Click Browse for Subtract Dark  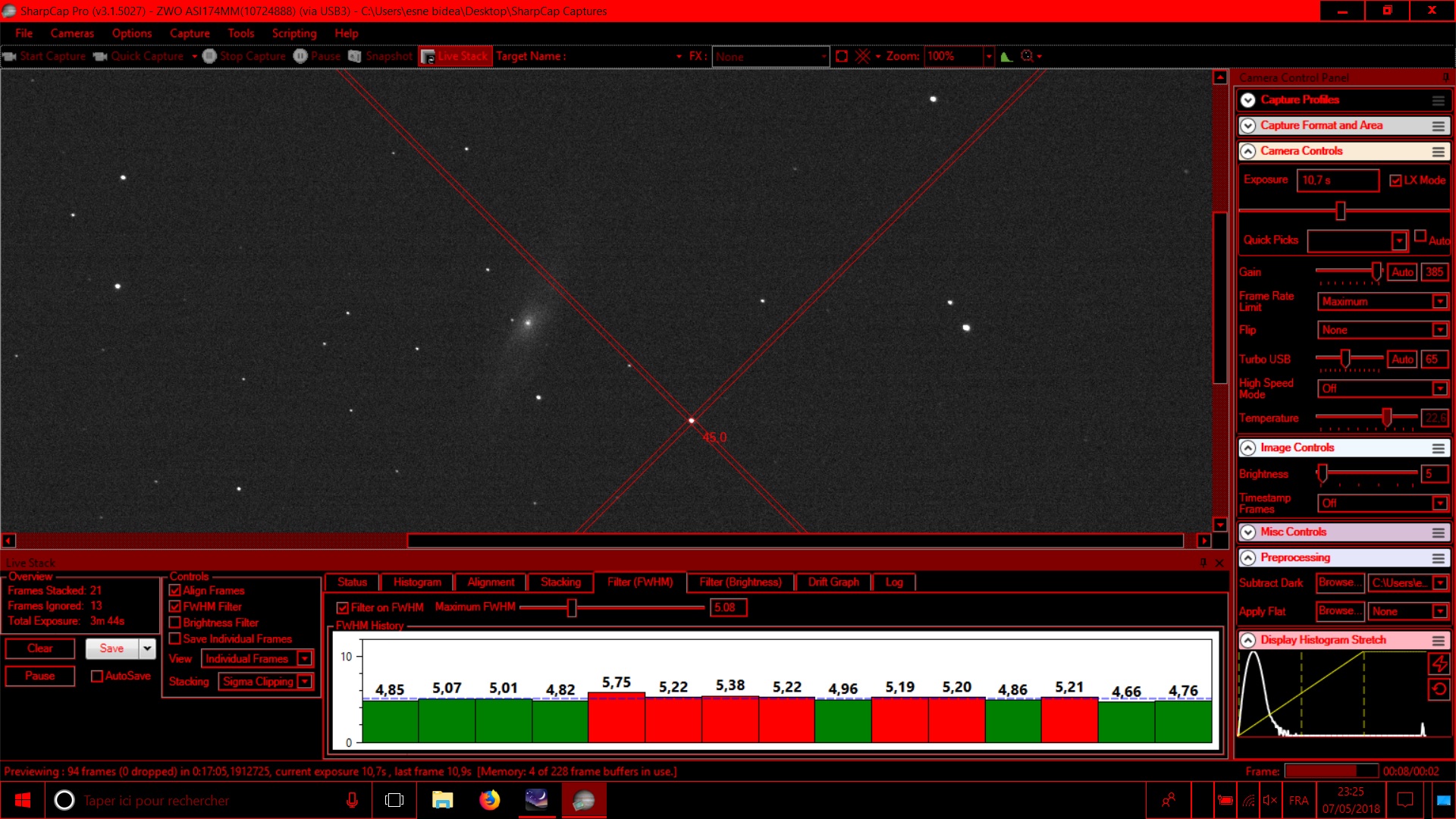coord(1339,582)
